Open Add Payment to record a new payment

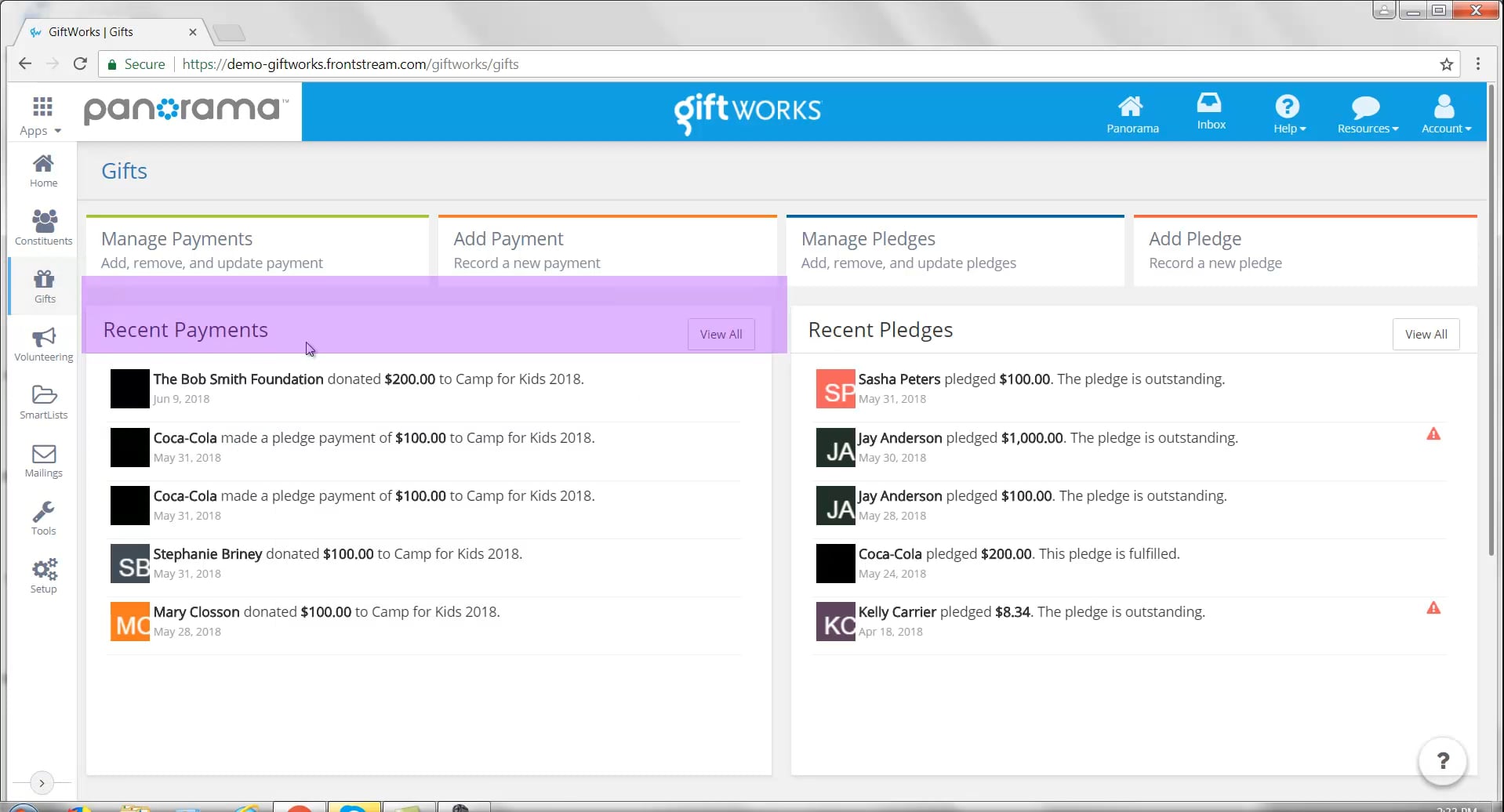tap(608, 248)
